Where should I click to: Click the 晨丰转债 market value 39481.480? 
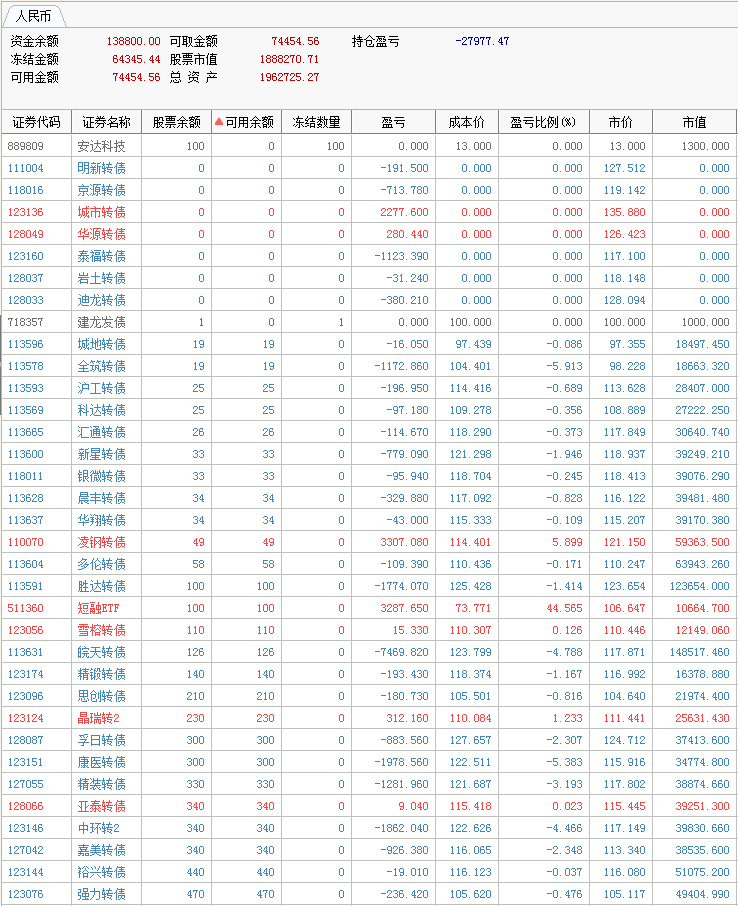(702, 498)
